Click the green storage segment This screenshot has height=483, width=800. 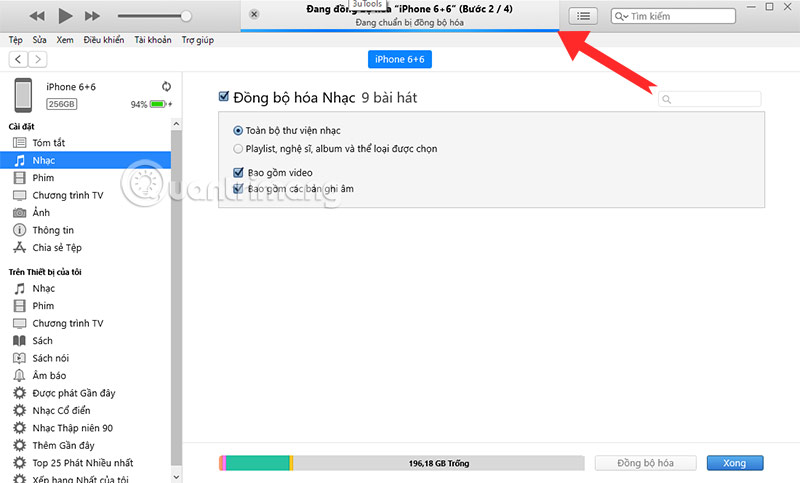[258, 463]
